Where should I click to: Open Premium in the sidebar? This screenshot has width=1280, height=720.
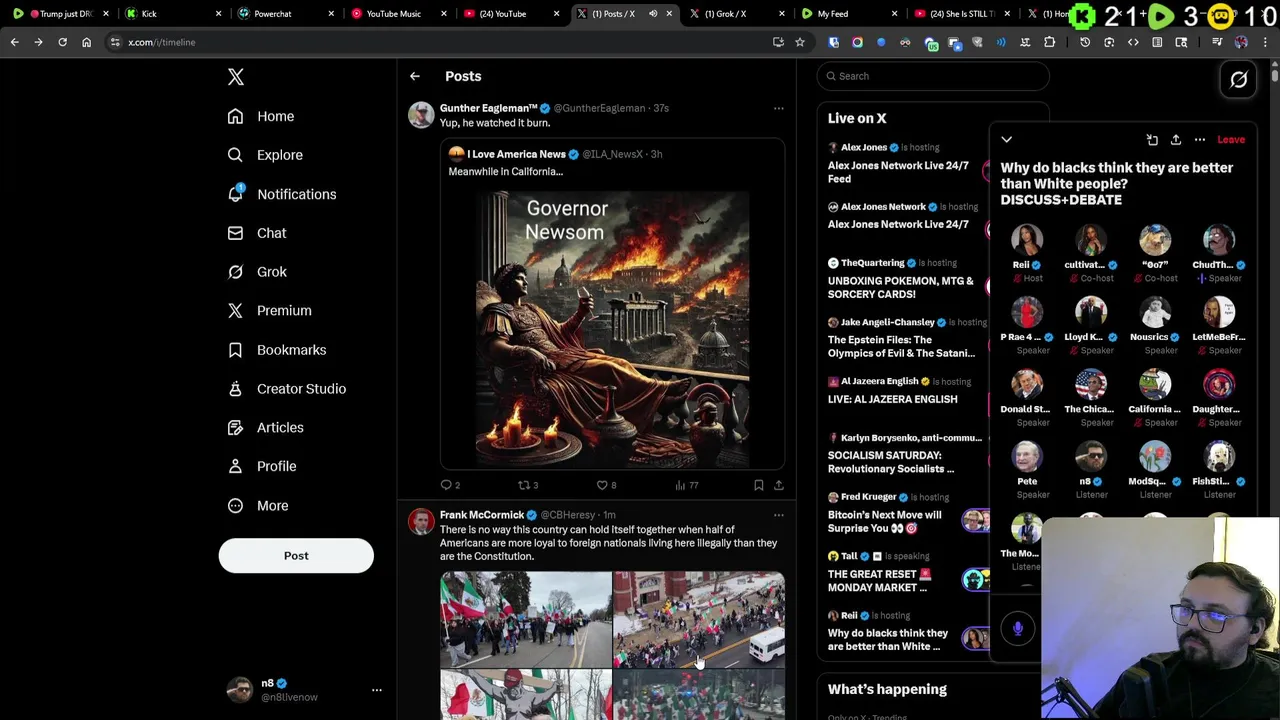(x=269, y=311)
